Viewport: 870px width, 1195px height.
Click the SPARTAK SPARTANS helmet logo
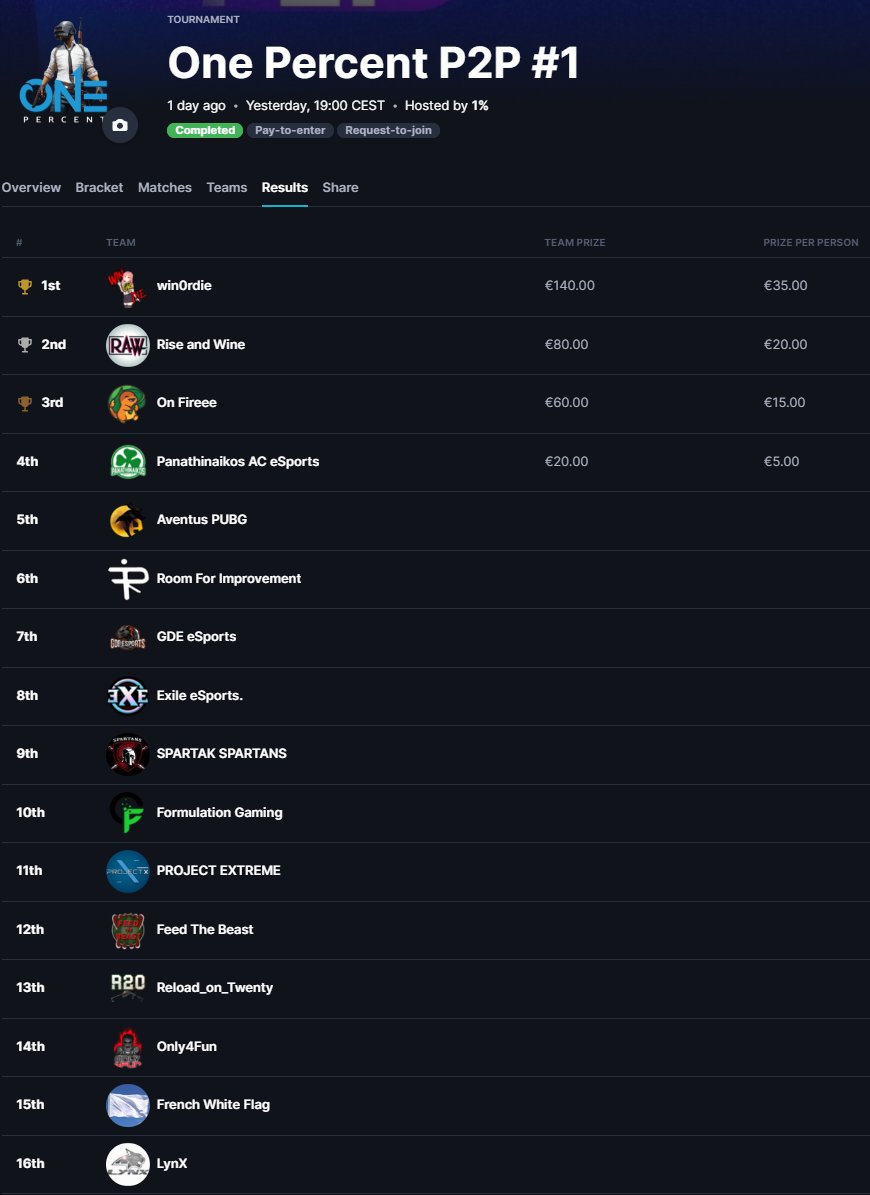[127, 754]
